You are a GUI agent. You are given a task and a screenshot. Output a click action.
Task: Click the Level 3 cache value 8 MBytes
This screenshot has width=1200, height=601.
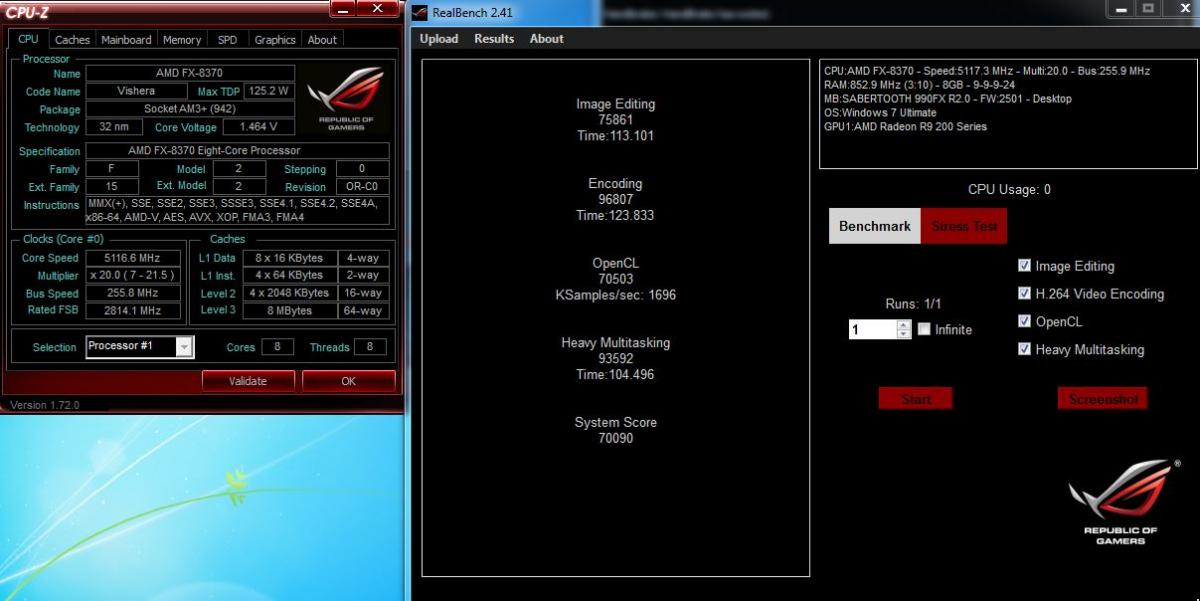[x=291, y=311]
